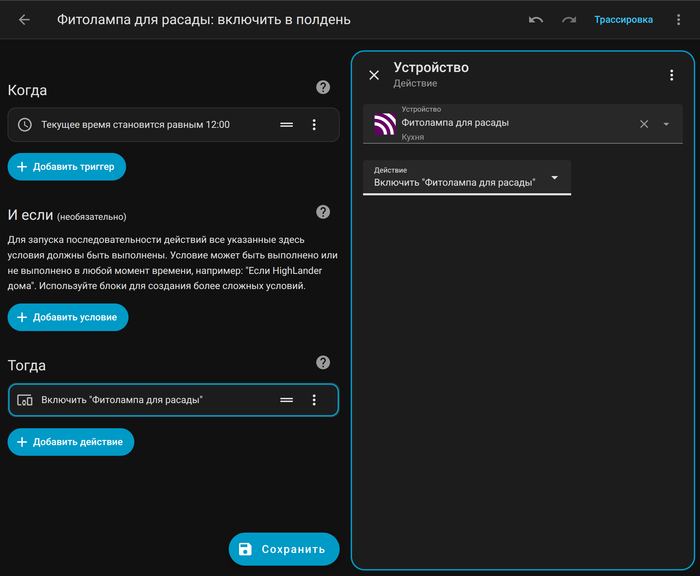
Task: Open the Устройство panel overflow menu
Action: click(672, 75)
